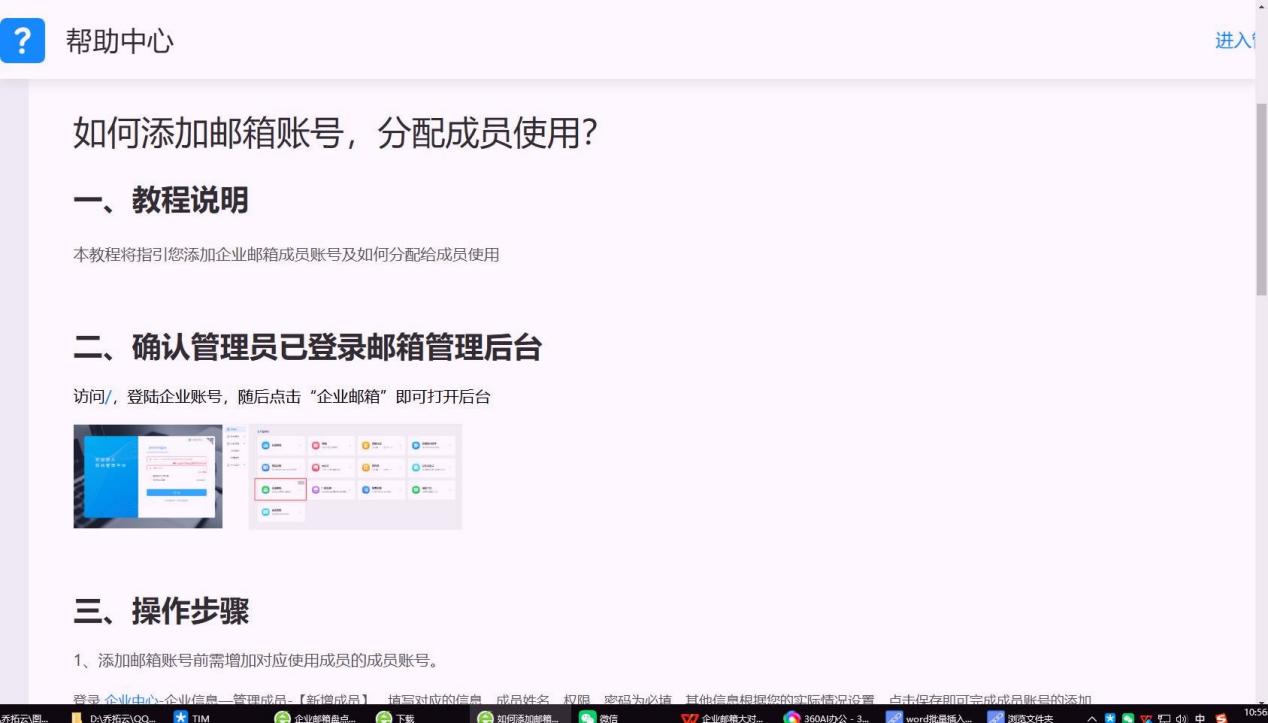The image size is (1268, 723).
Task: Follow the 企业中心 link in step one
Action: tap(131, 700)
